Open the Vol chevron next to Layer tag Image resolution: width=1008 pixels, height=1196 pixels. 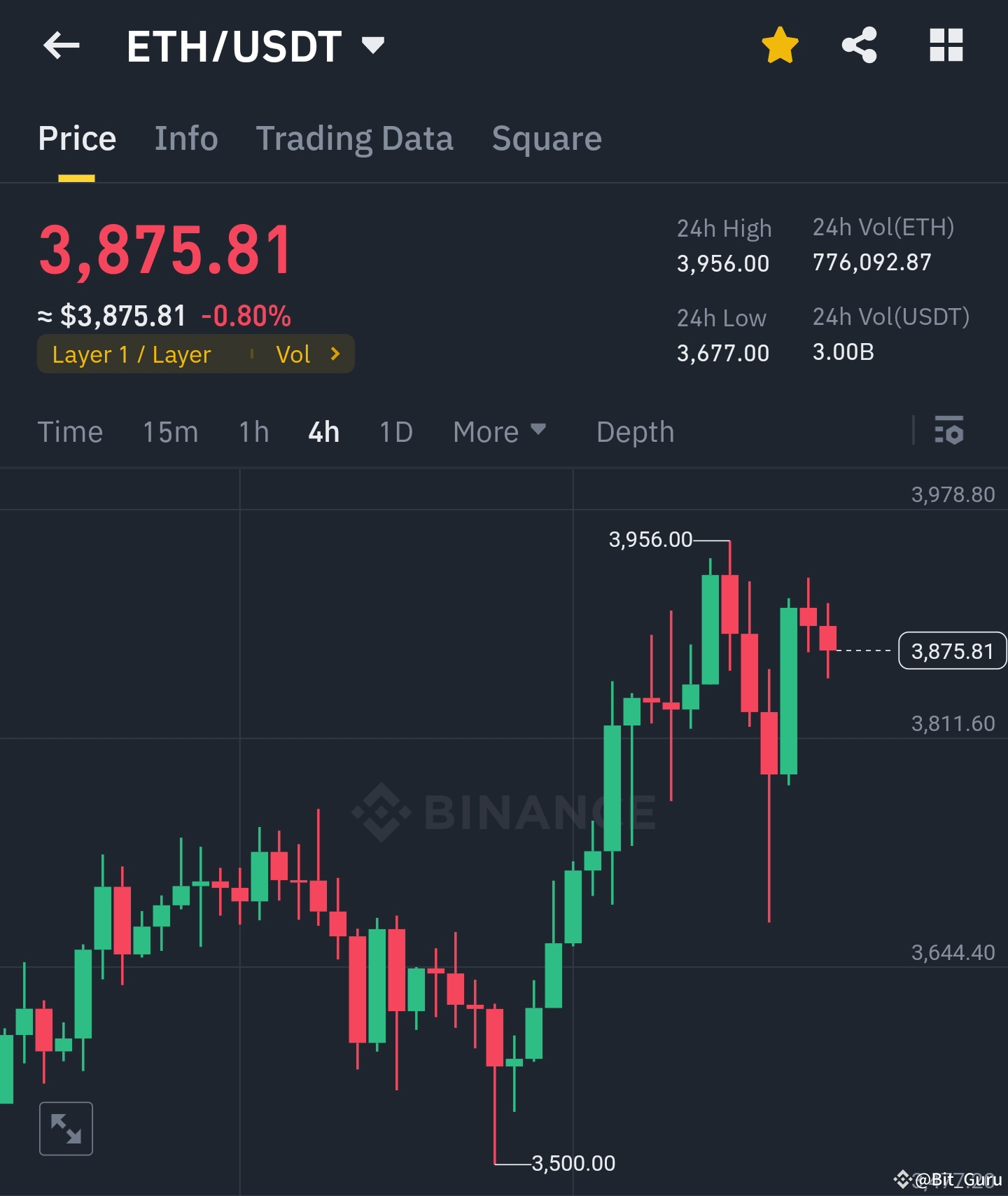point(335,354)
